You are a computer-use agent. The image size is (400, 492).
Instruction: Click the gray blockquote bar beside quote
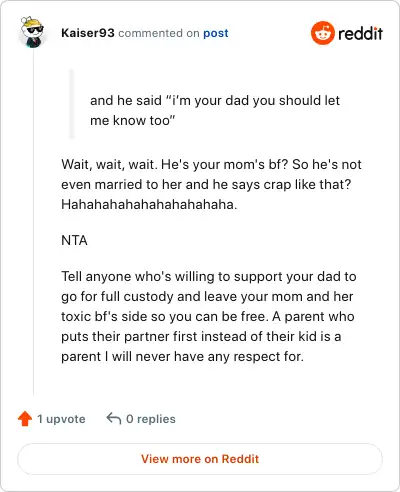tap(71, 104)
